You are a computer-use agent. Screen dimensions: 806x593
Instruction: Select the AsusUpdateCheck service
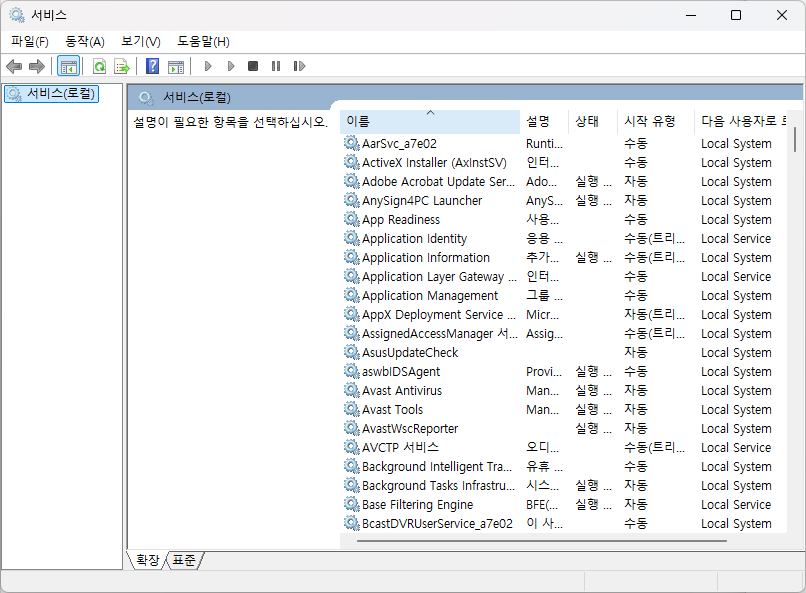coord(563,353)
